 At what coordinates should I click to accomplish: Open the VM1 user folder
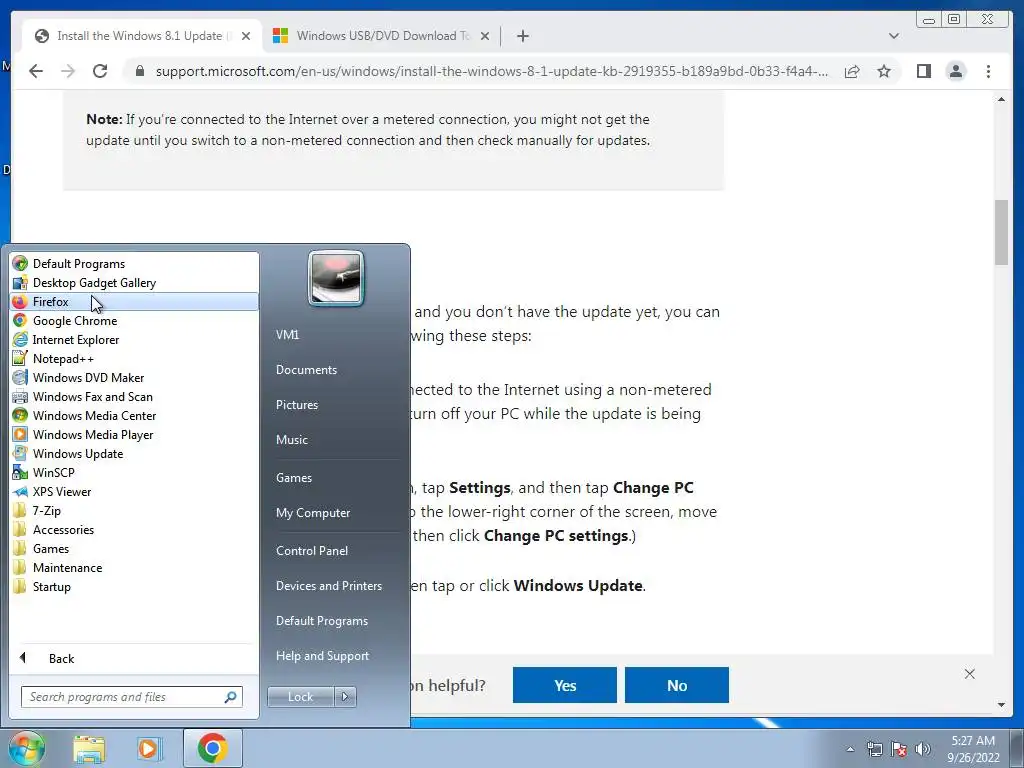pos(287,334)
